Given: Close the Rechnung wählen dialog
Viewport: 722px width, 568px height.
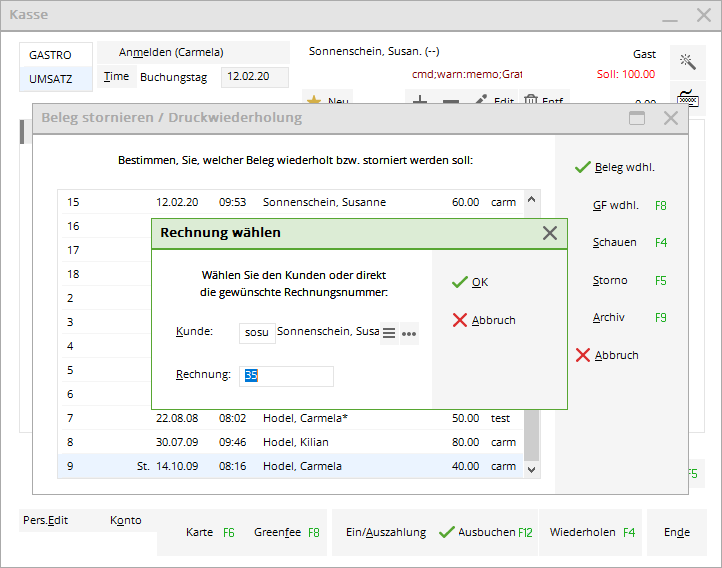Looking at the screenshot, I should point(549,233).
